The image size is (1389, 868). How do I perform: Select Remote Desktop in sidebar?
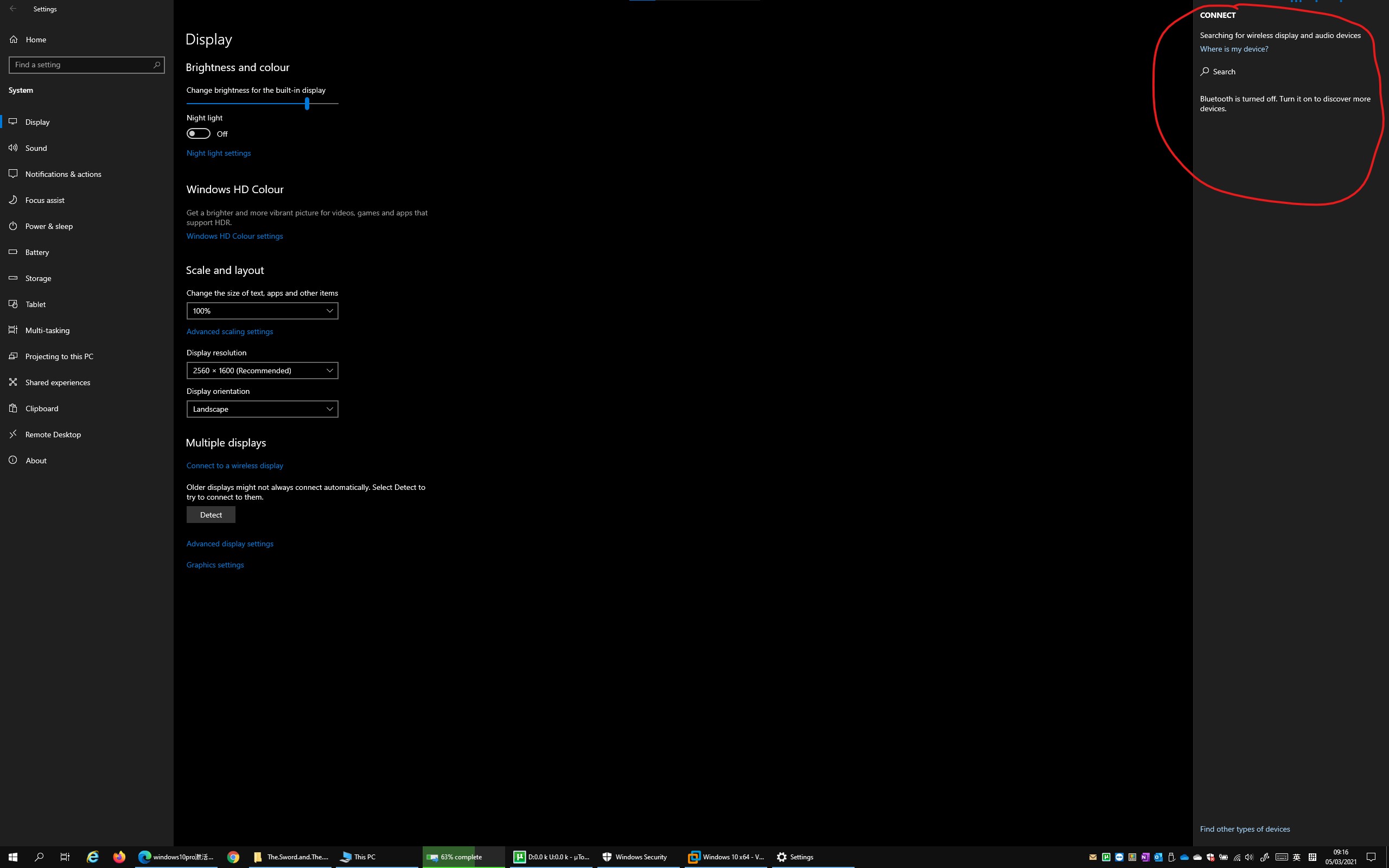pos(53,435)
